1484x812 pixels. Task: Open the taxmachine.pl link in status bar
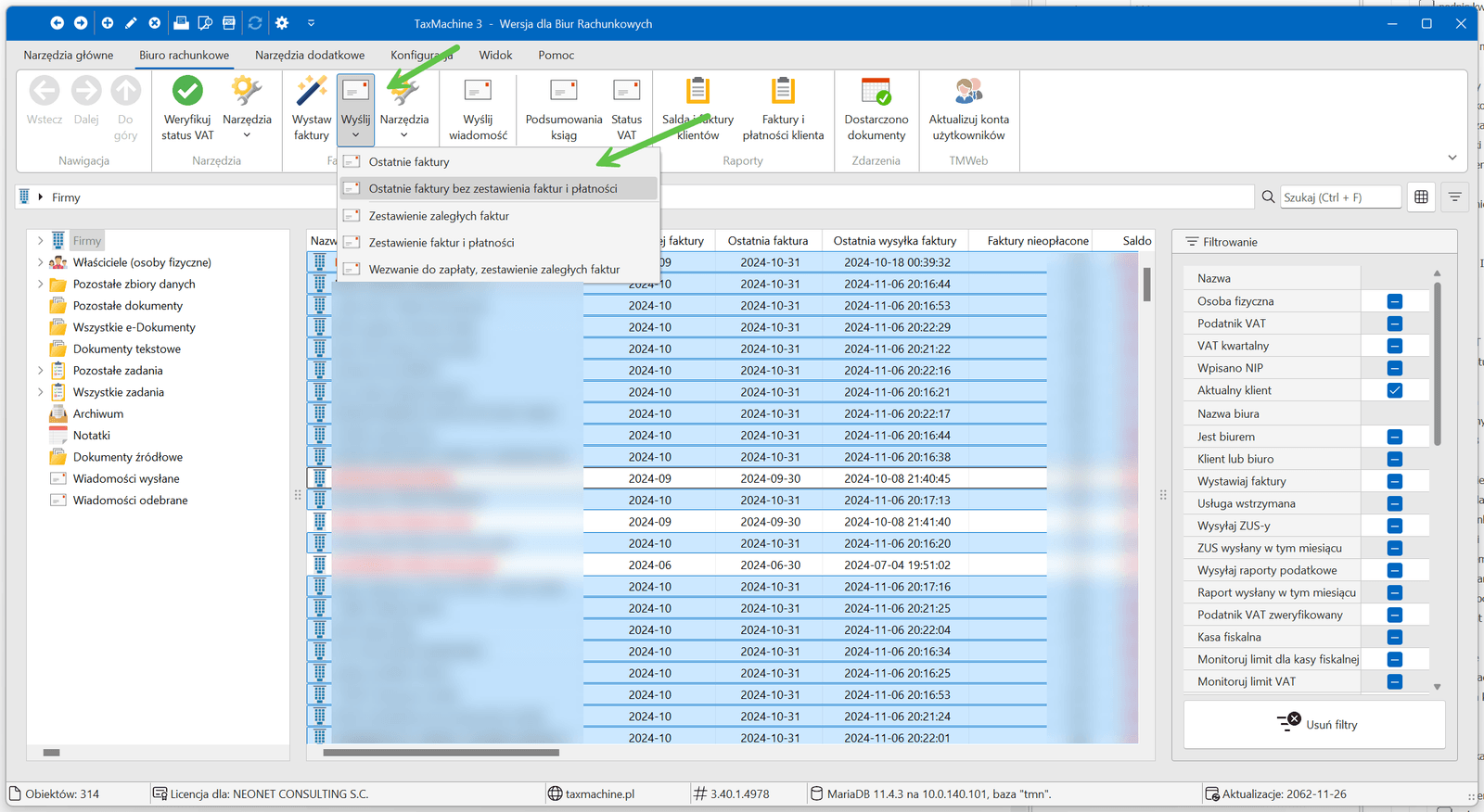(599, 793)
